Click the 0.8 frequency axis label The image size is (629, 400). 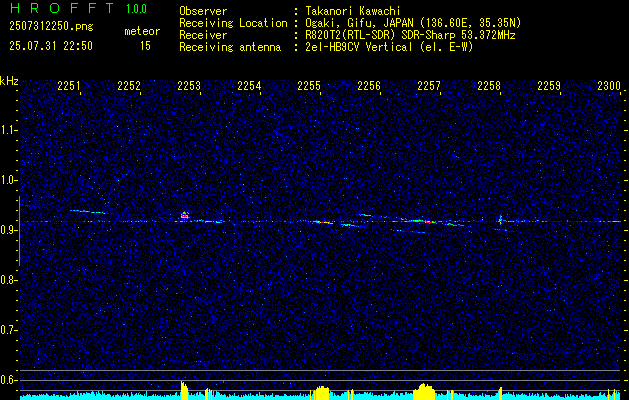click(8, 280)
